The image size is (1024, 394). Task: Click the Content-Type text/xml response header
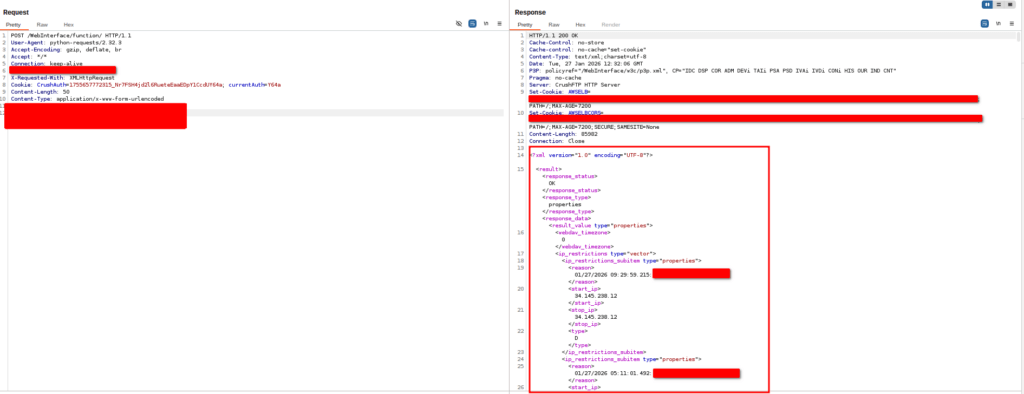coord(587,57)
